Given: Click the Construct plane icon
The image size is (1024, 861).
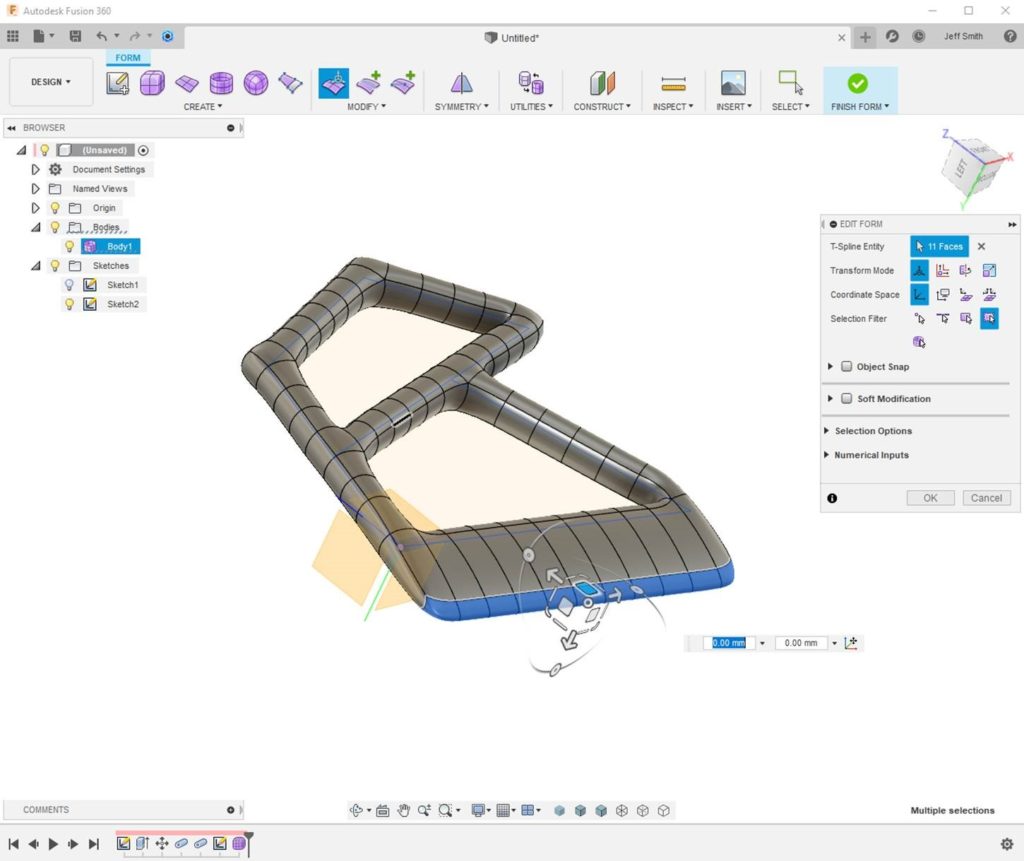Looking at the screenshot, I should [x=602, y=83].
